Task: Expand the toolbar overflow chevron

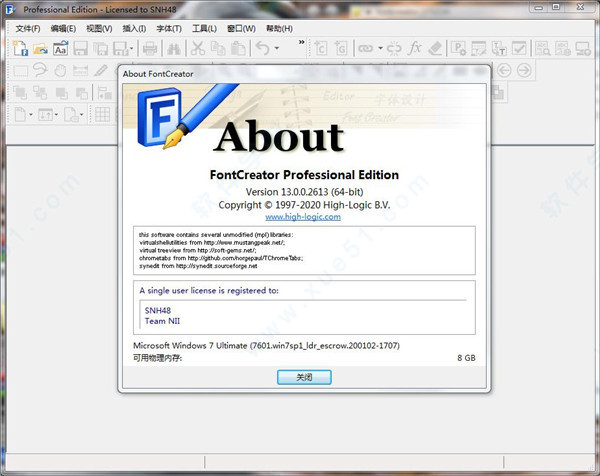Action: coord(302,42)
